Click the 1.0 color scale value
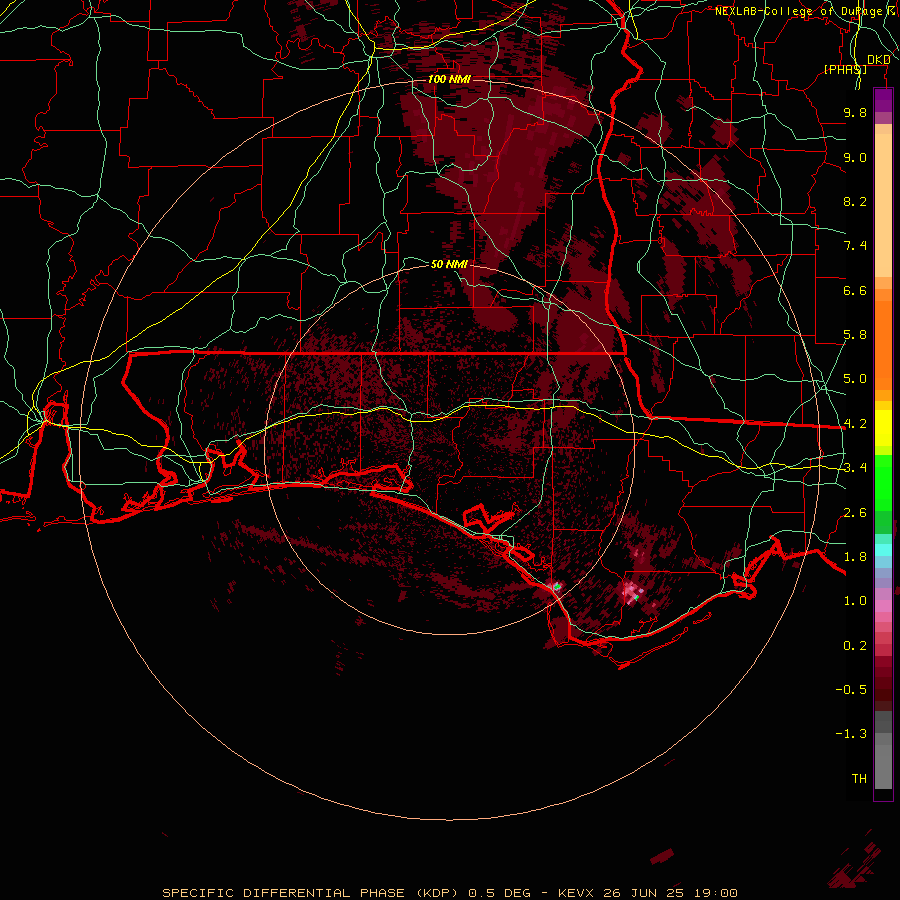 (x=855, y=601)
